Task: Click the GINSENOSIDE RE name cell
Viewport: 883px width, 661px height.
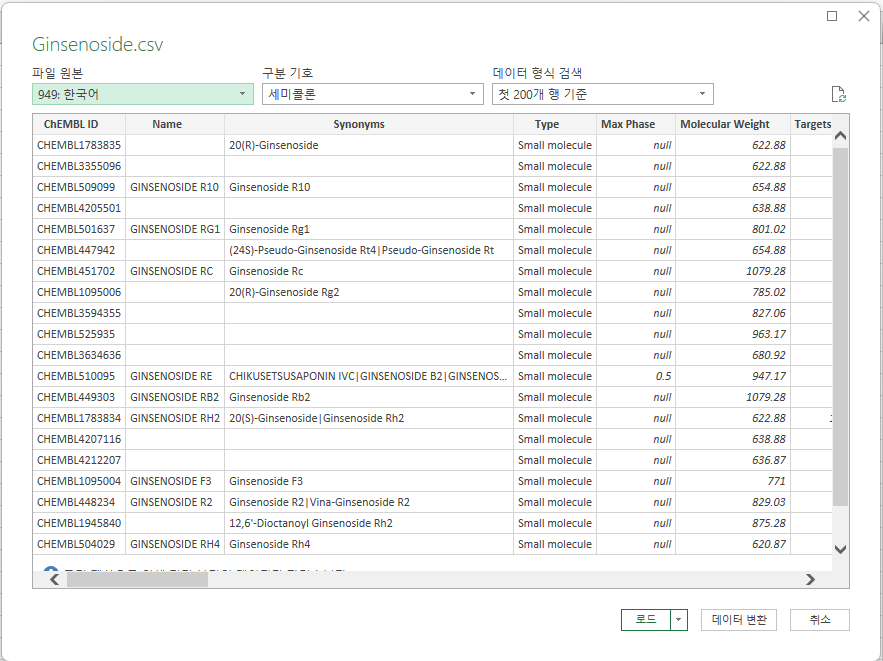Action: click(175, 376)
